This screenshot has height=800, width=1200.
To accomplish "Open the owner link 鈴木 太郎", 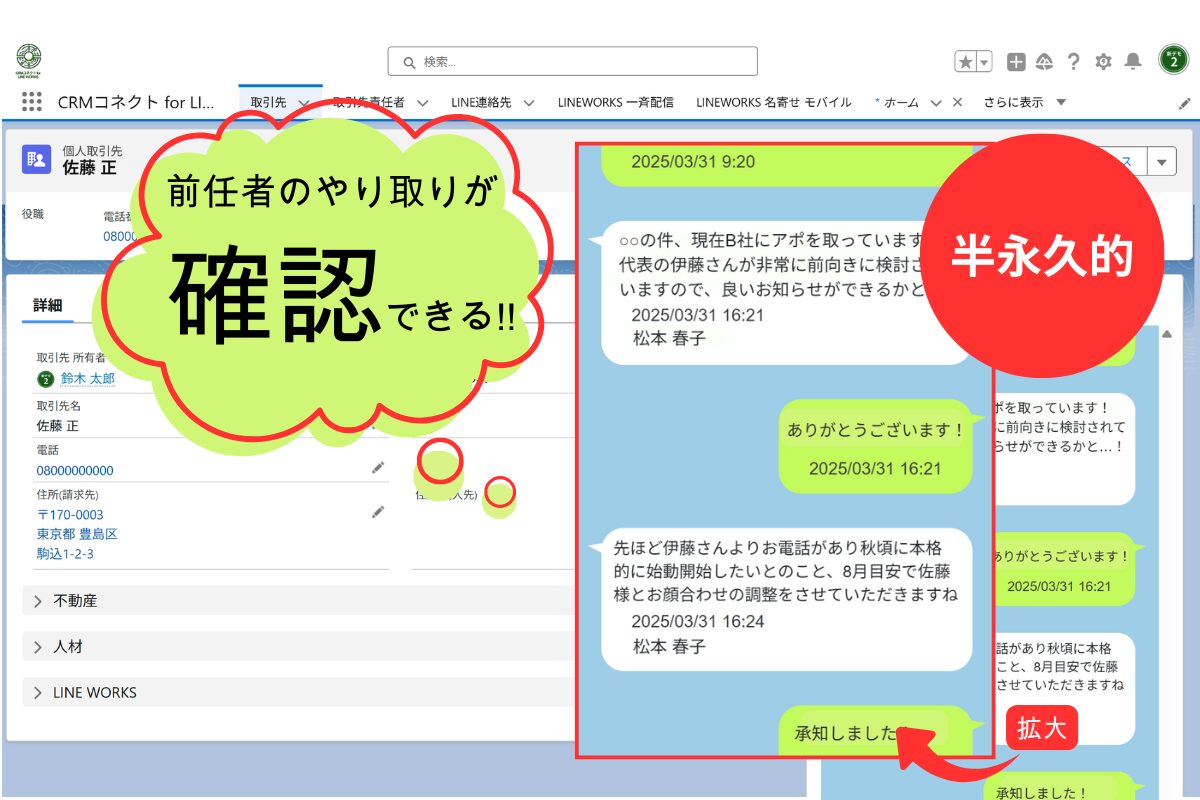I will tap(88, 379).
